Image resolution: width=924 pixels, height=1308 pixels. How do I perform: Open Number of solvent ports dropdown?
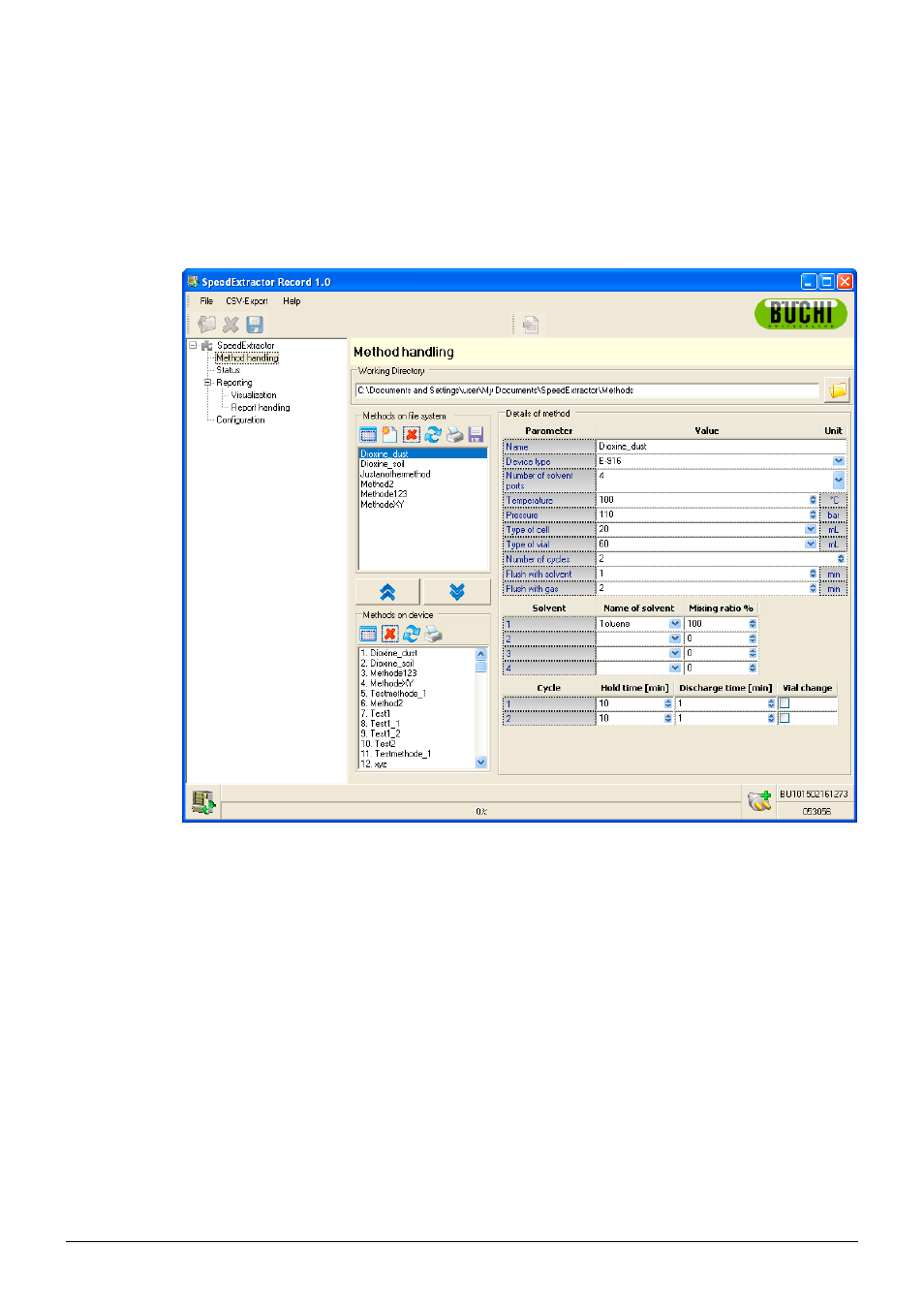[x=839, y=481]
